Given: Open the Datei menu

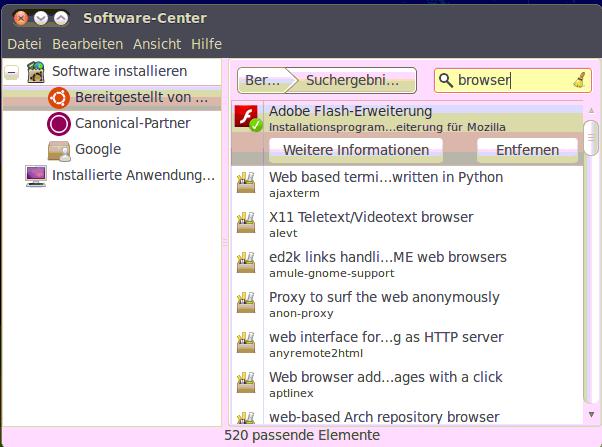Looking at the screenshot, I should (24, 44).
